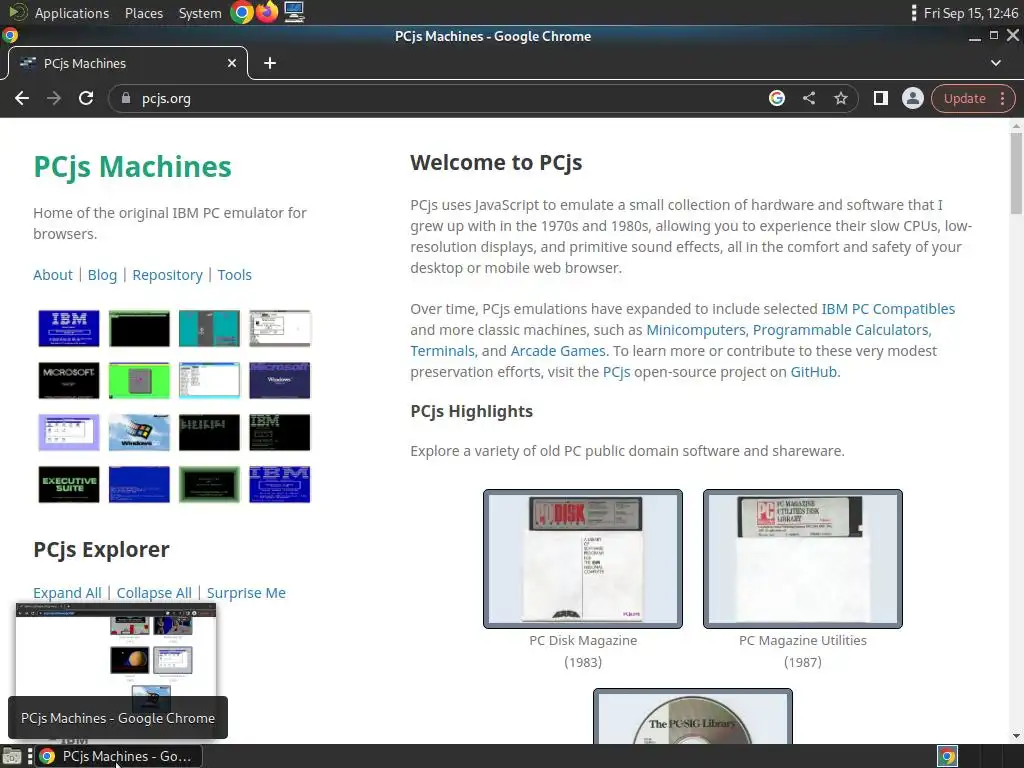1024x768 pixels.
Task: Open the Google icon in address bar
Action: tap(776, 99)
